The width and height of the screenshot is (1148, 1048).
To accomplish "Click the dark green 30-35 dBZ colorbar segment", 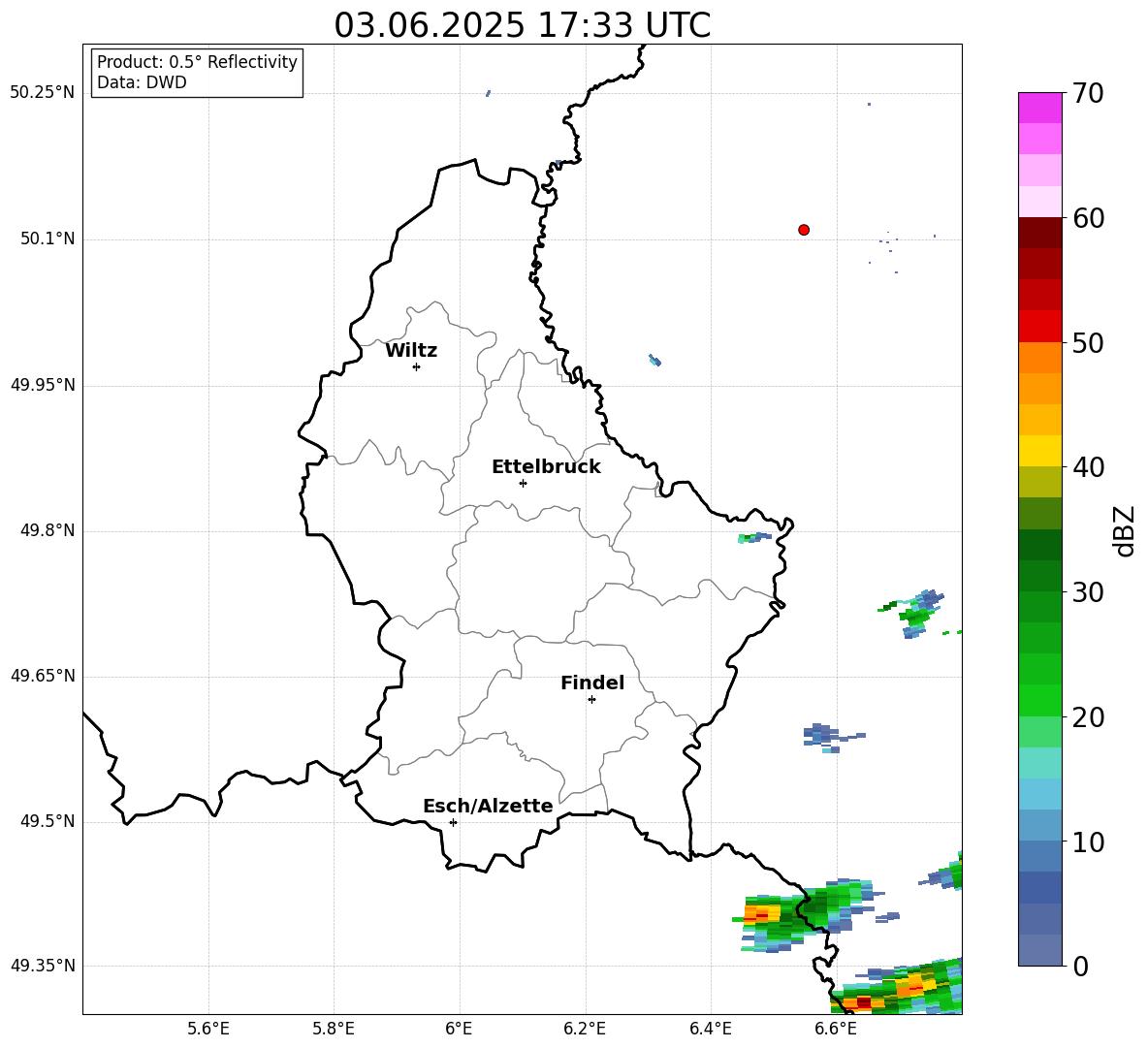I will point(1039,560).
